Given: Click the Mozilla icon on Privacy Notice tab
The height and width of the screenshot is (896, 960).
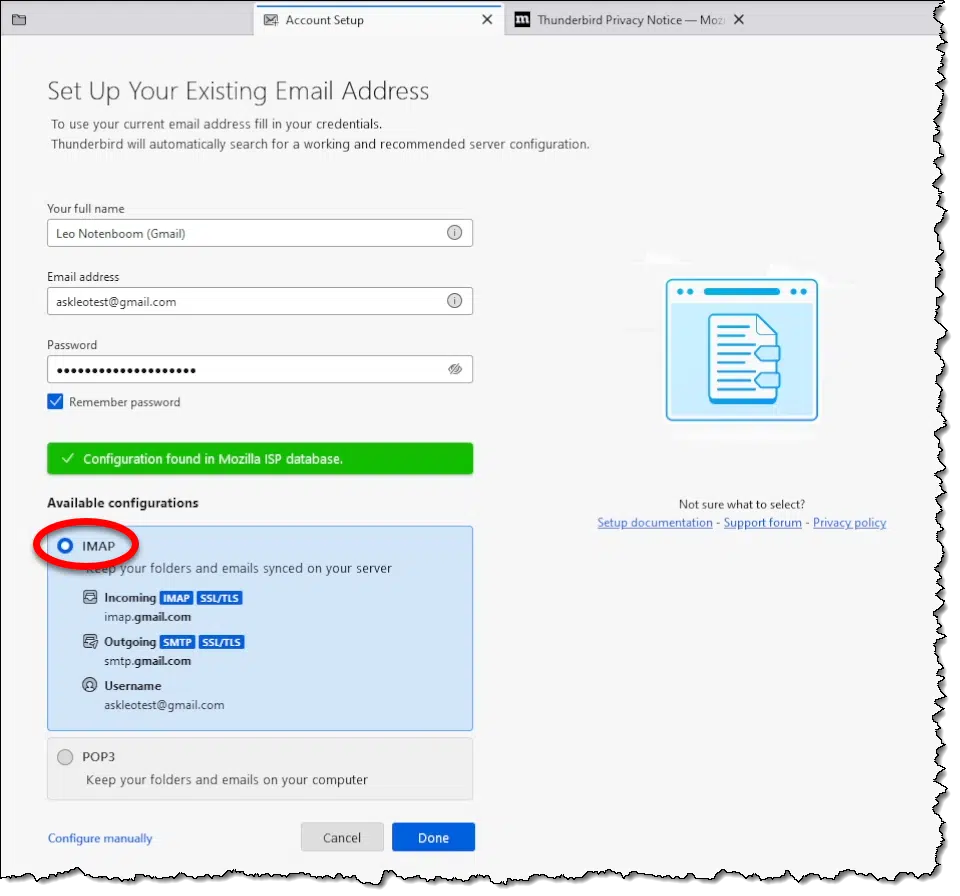Looking at the screenshot, I should [522, 20].
